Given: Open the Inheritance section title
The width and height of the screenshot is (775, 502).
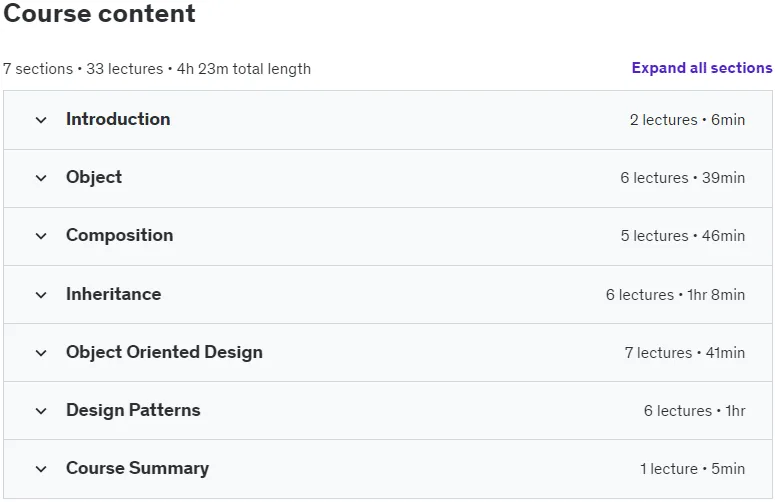Looking at the screenshot, I should [114, 294].
